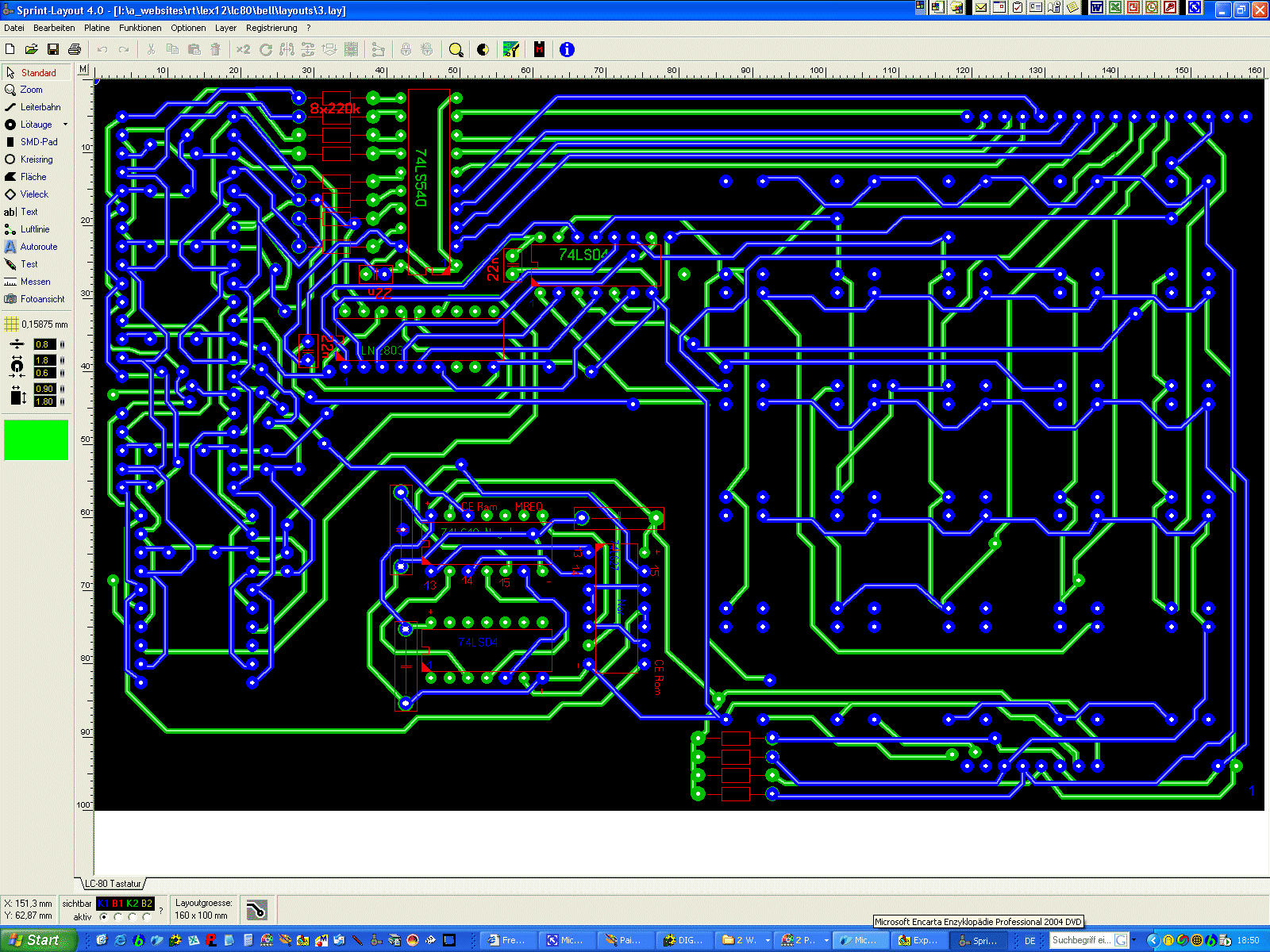The height and width of the screenshot is (952, 1270).
Task: Set K2 as active layer
Action: (x=132, y=917)
